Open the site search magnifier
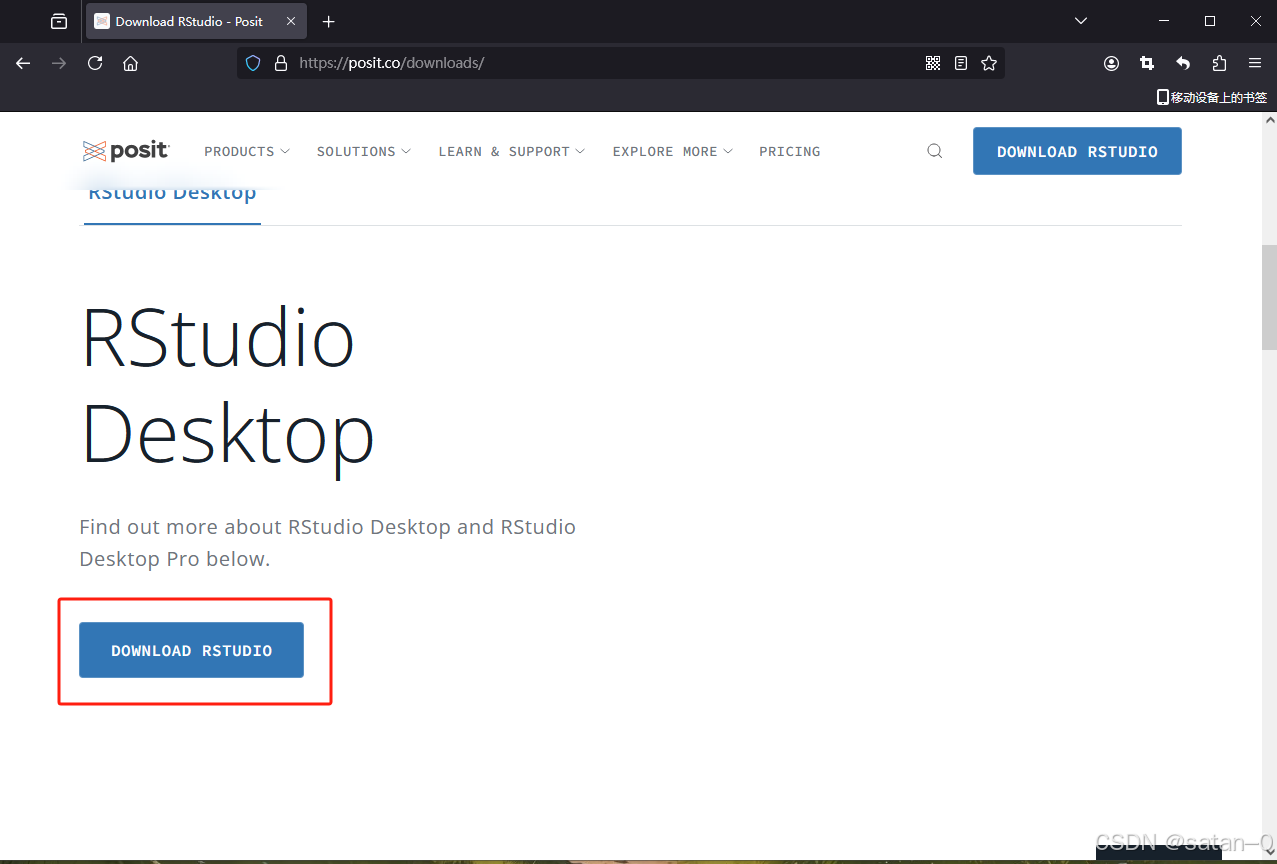The height and width of the screenshot is (864, 1277). point(935,151)
